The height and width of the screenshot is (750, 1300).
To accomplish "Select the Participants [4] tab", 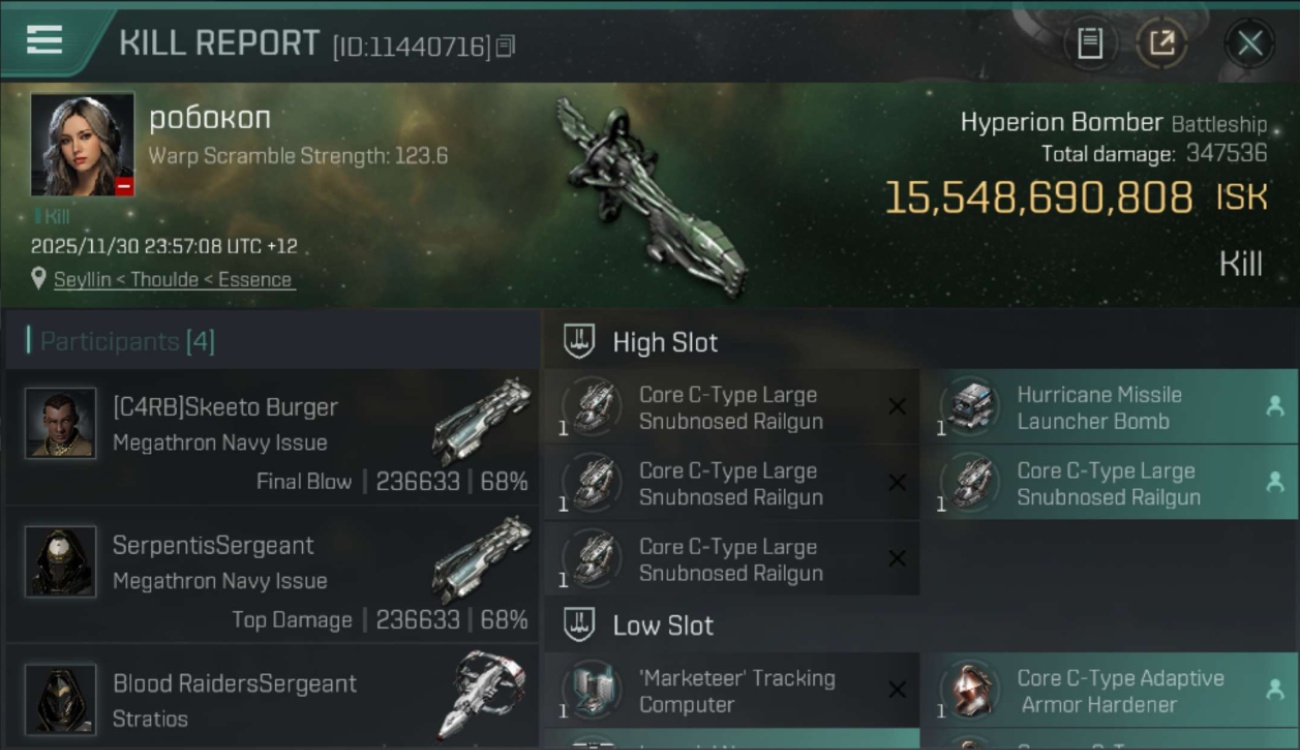I will point(127,342).
